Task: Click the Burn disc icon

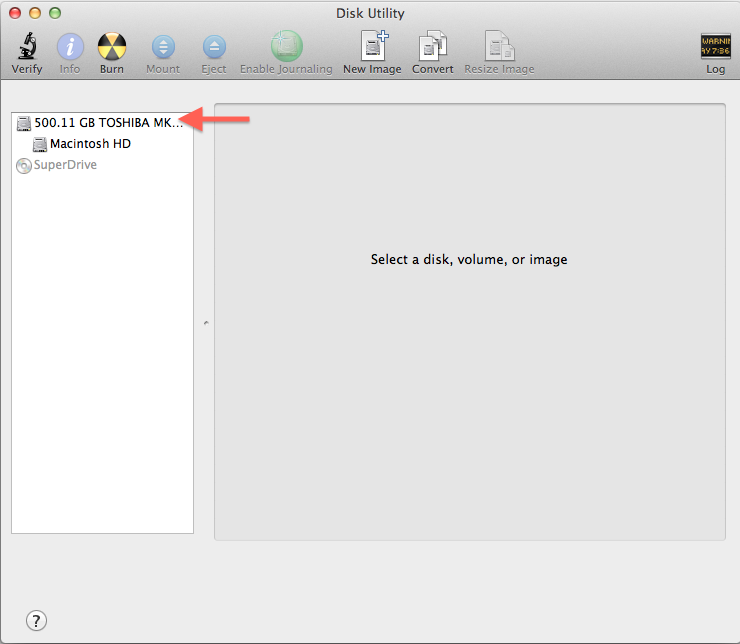Action: click(112, 47)
